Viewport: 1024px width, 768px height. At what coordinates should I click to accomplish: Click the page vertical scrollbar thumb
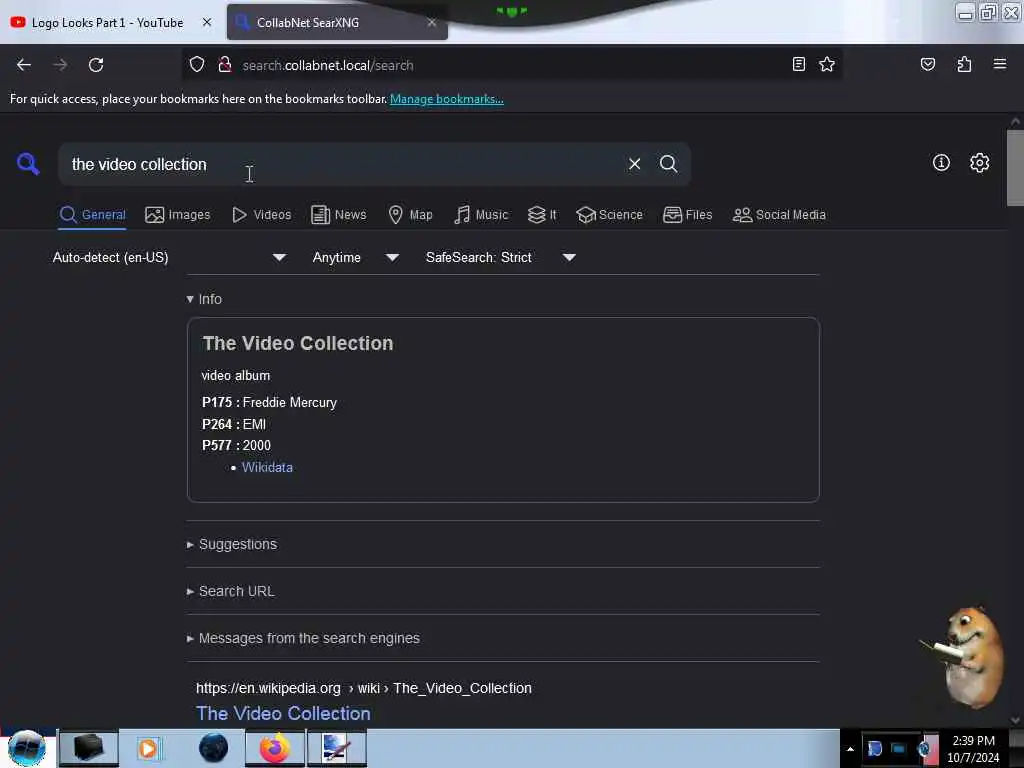(1015, 168)
